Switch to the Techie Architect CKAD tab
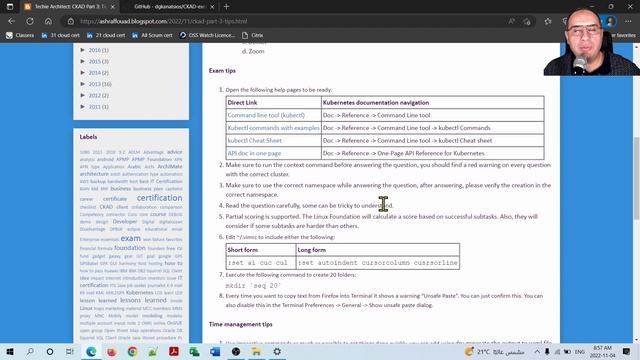Viewport: 640px width, 360px height. coord(70,7)
